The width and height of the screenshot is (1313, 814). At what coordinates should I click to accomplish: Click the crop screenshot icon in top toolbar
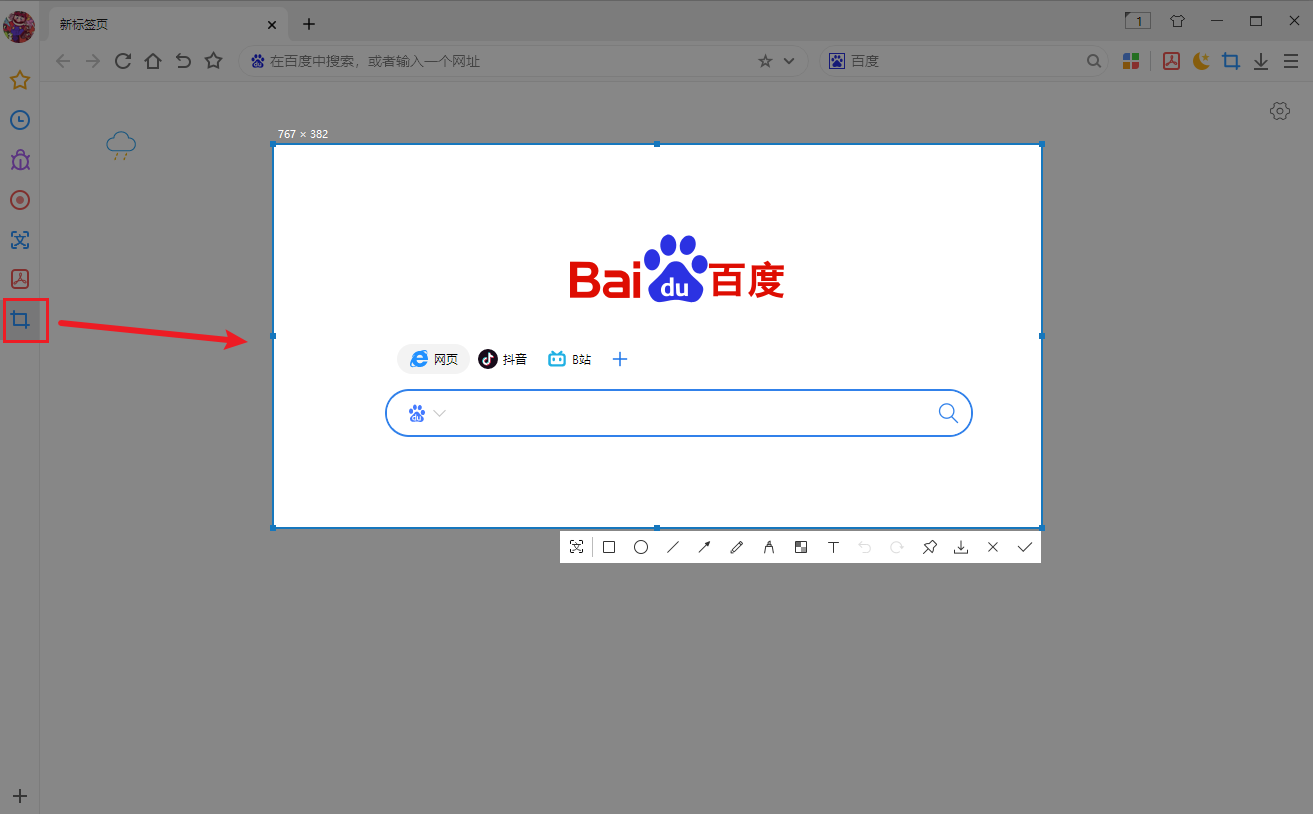1231,61
